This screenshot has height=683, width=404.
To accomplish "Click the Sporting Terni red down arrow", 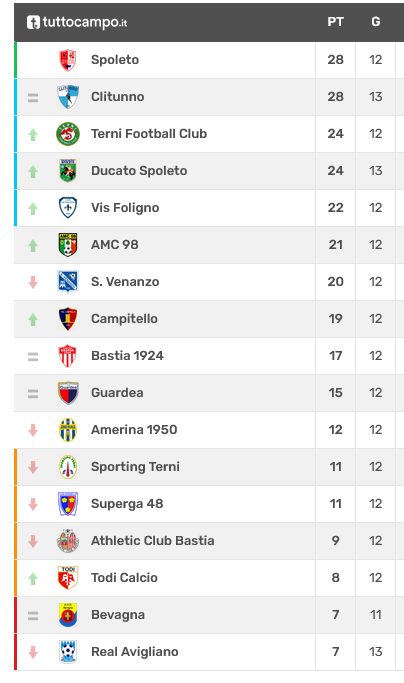I will [x=33, y=467].
